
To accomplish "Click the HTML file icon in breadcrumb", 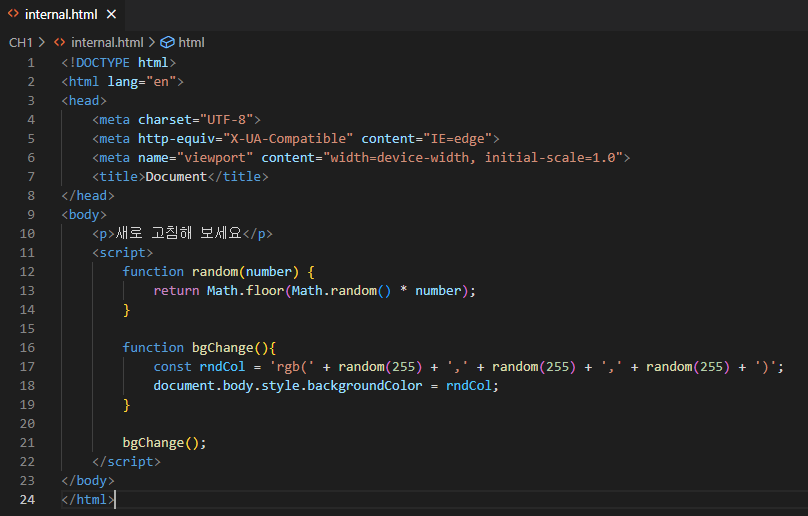I will click(x=60, y=42).
